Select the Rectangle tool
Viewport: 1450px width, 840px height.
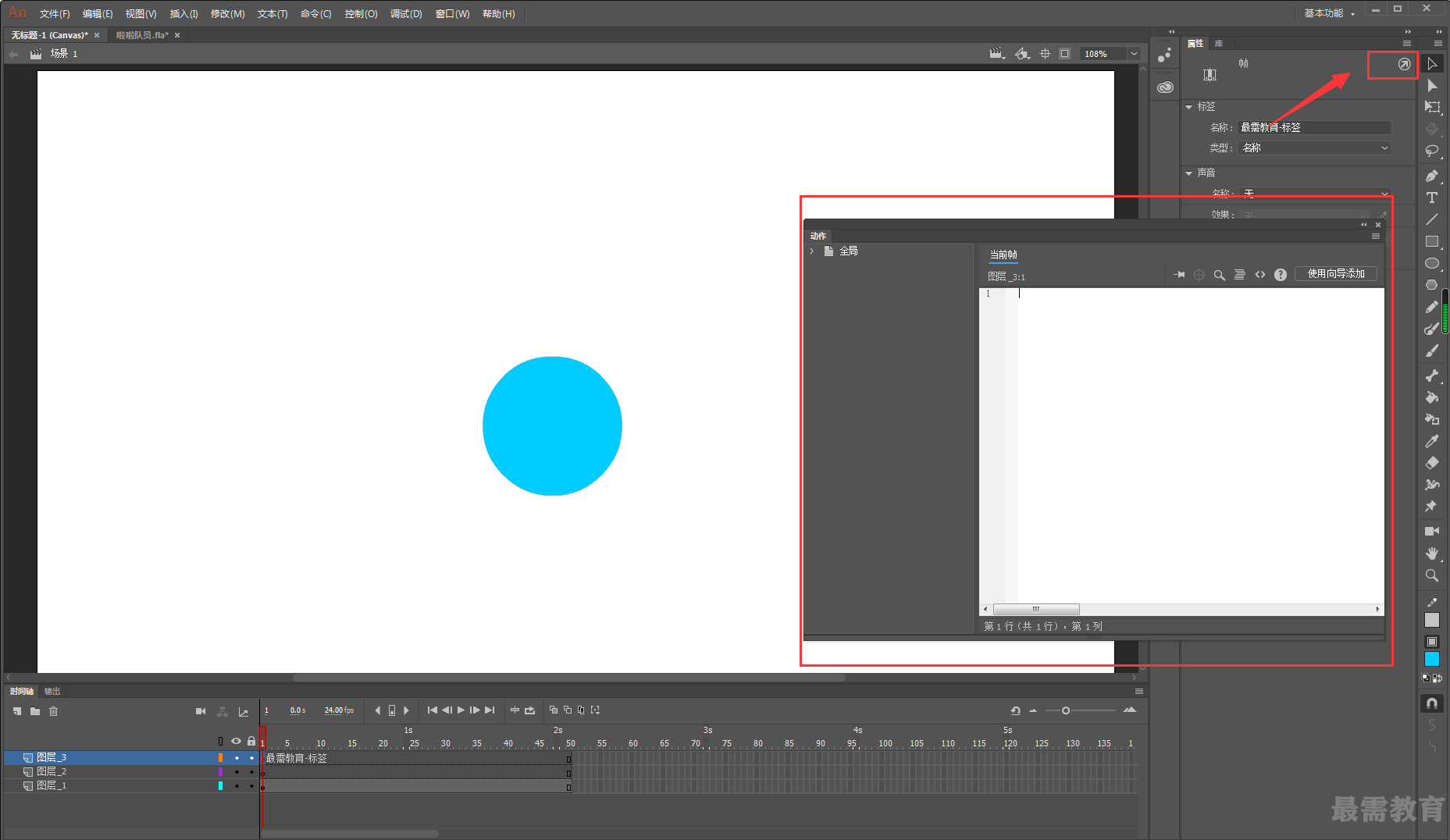[1432, 241]
